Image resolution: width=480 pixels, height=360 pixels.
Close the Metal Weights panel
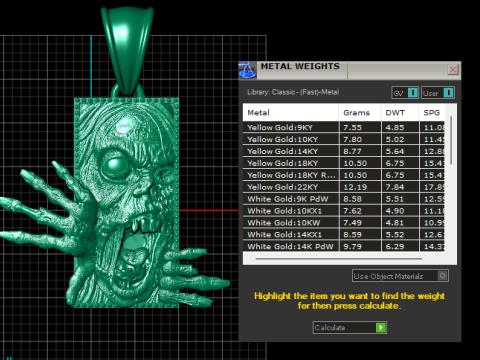click(x=453, y=70)
